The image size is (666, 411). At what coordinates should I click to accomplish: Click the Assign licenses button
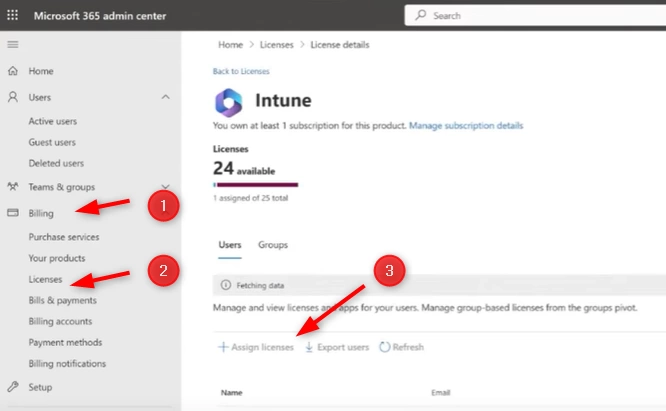256,347
